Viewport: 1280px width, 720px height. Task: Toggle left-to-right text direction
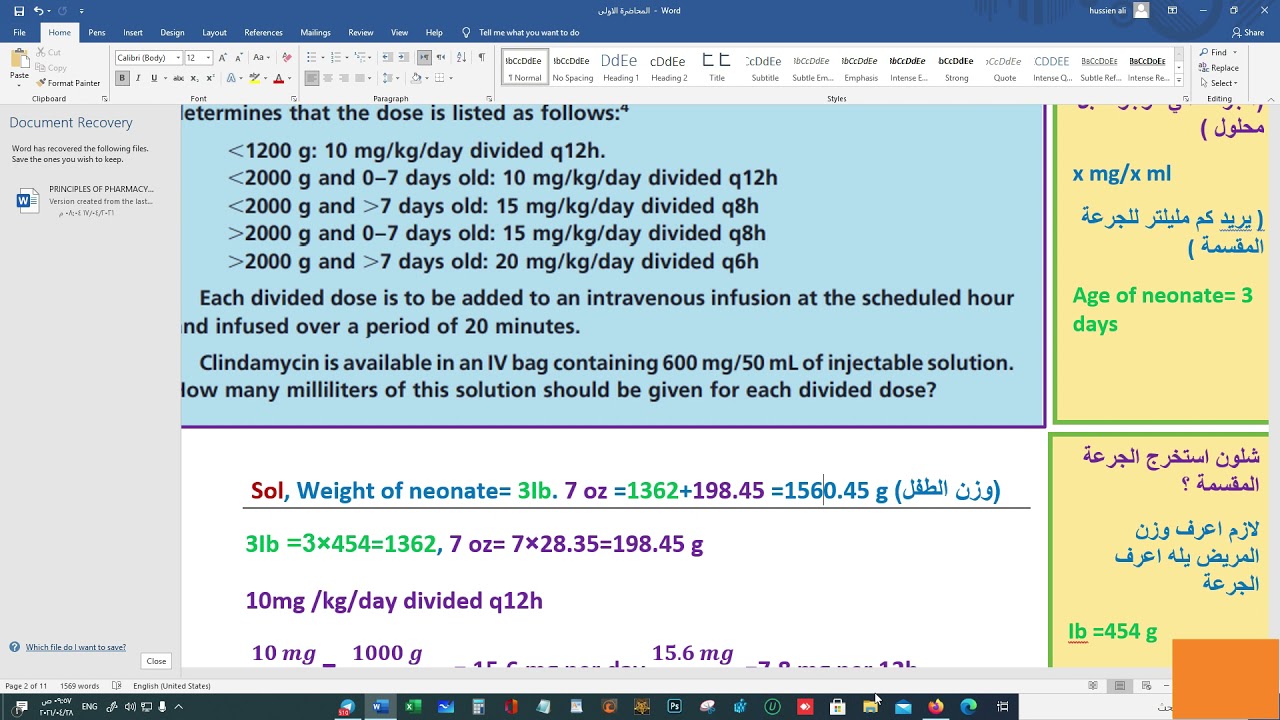(x=424, y=58)
